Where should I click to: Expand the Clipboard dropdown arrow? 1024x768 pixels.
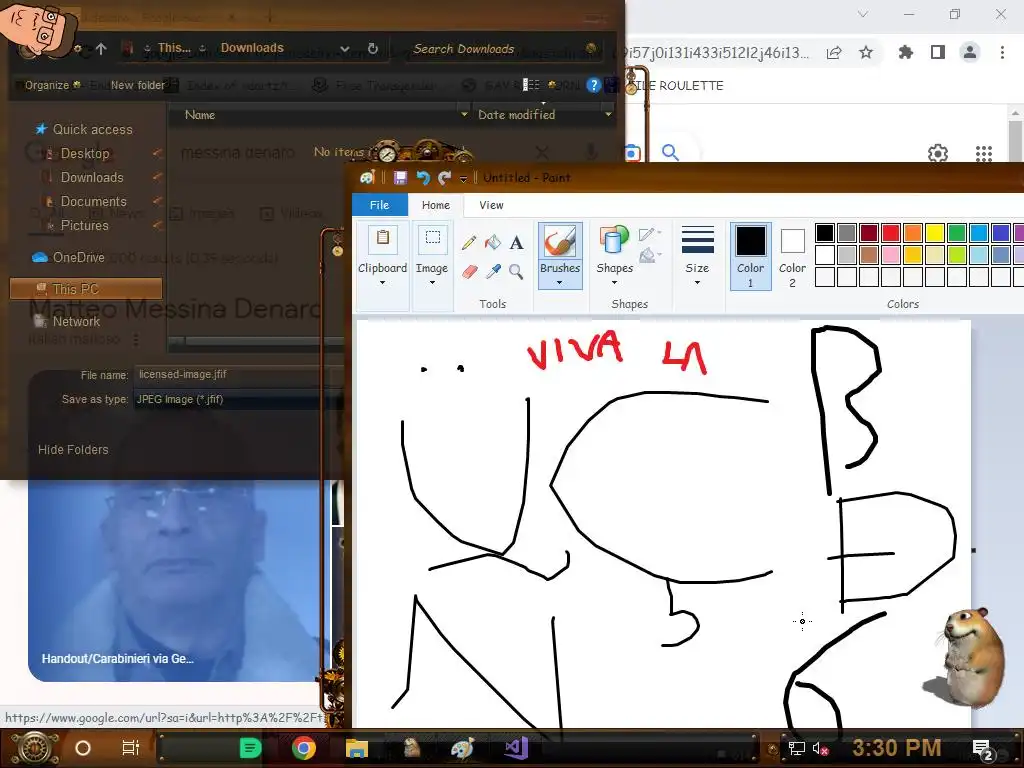pyautogui.click(x=383, y=283)
